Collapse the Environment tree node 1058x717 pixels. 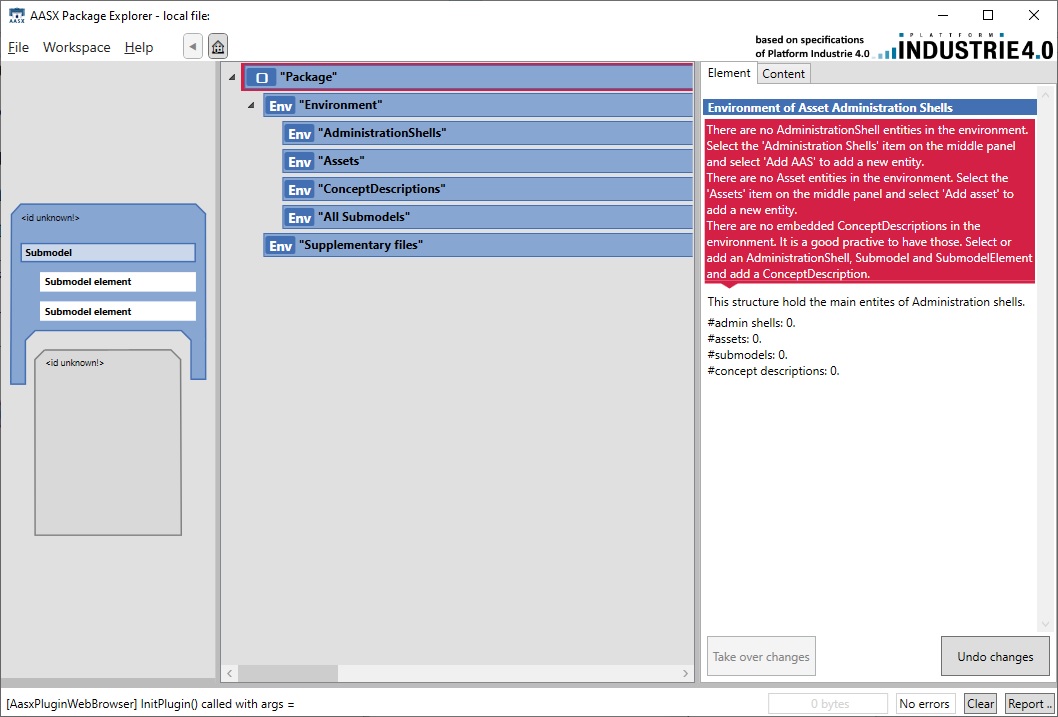[x=251, y=105]
